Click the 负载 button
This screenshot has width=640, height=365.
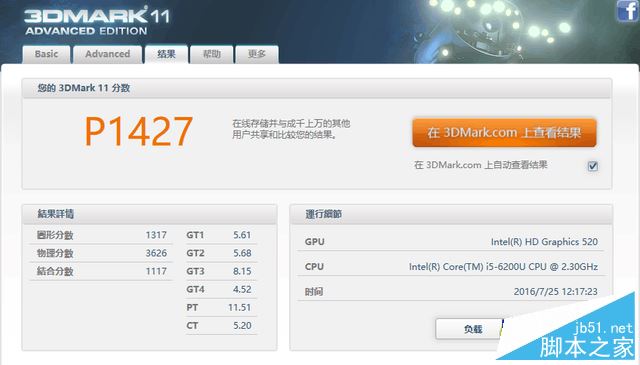pos(469,329)
